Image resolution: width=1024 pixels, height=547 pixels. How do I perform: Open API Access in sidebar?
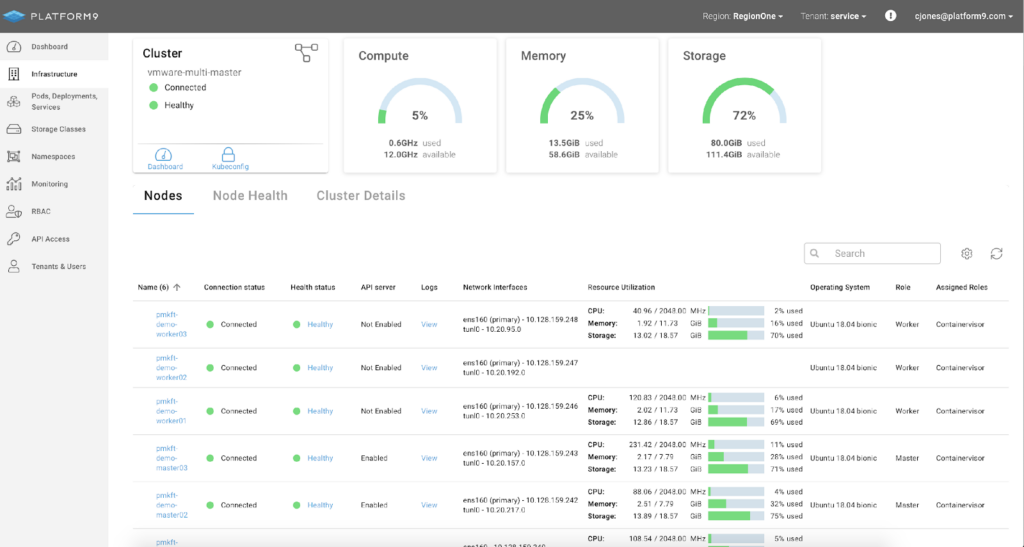click(50, 239)
